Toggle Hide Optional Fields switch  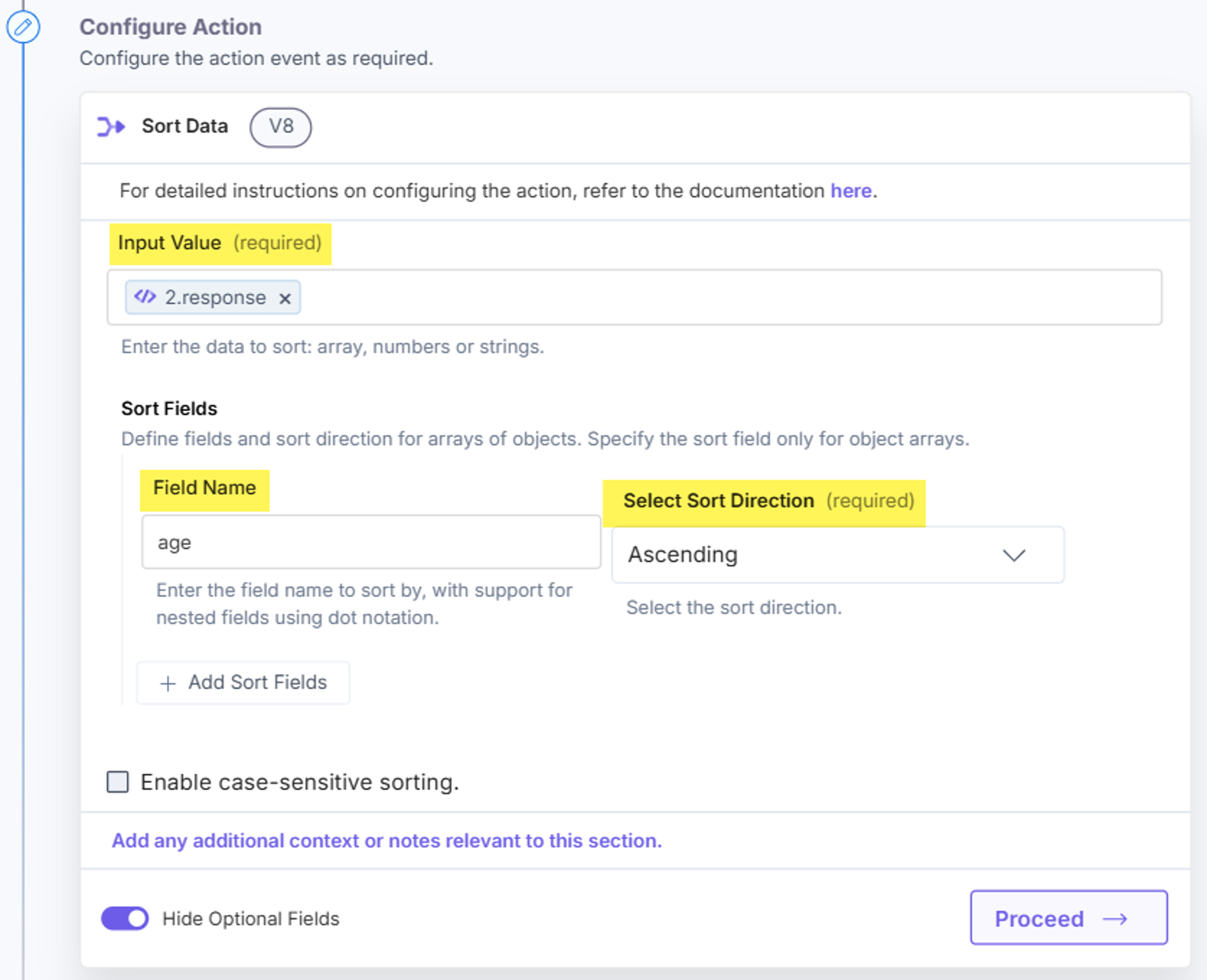pos(125,918)
